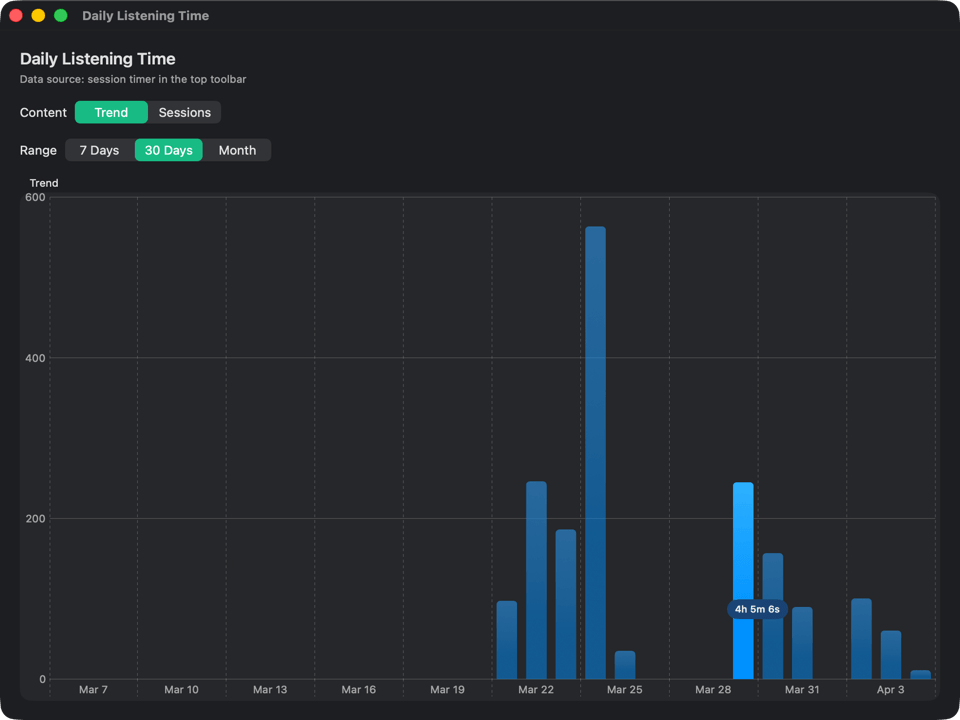
Task: Click the tallest bar in the chart
Action: point(595,450)
